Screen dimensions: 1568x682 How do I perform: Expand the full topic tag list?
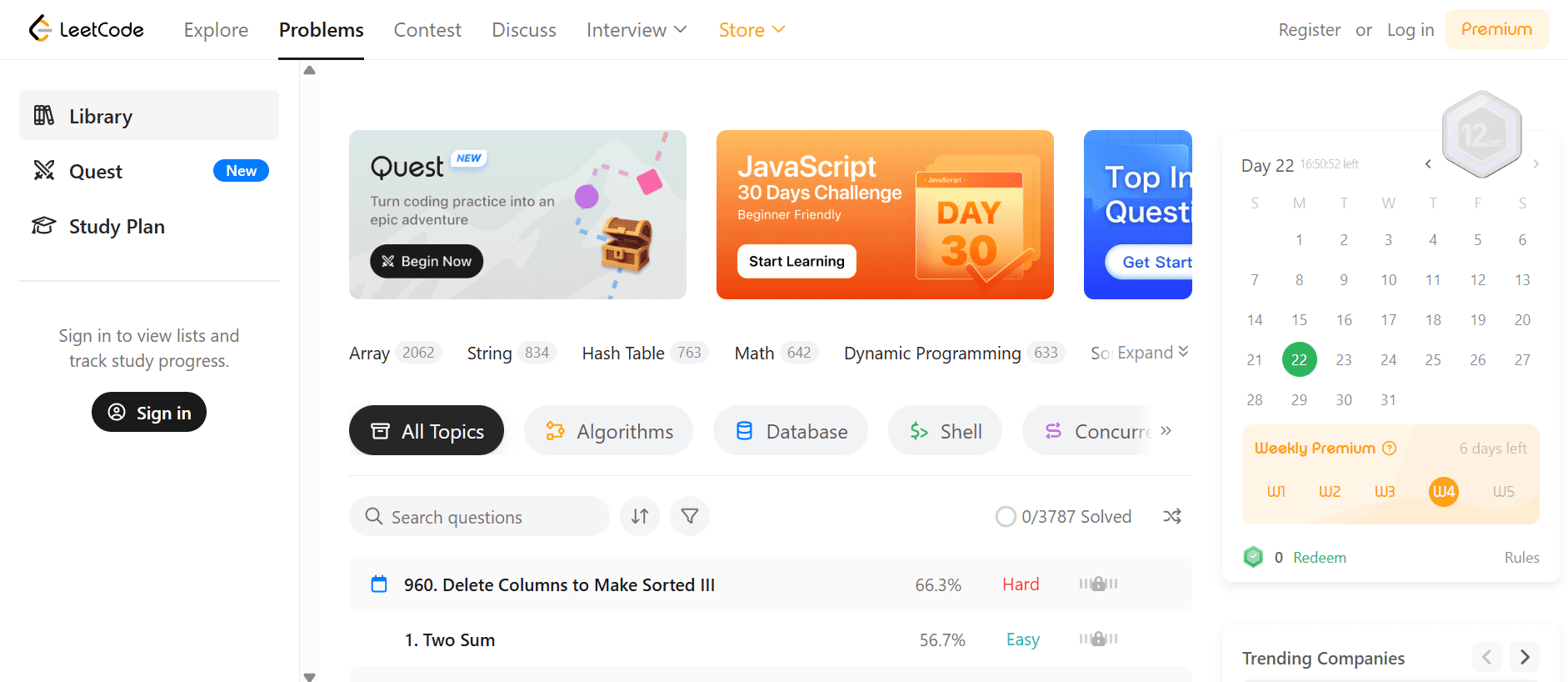[1153, 353]
